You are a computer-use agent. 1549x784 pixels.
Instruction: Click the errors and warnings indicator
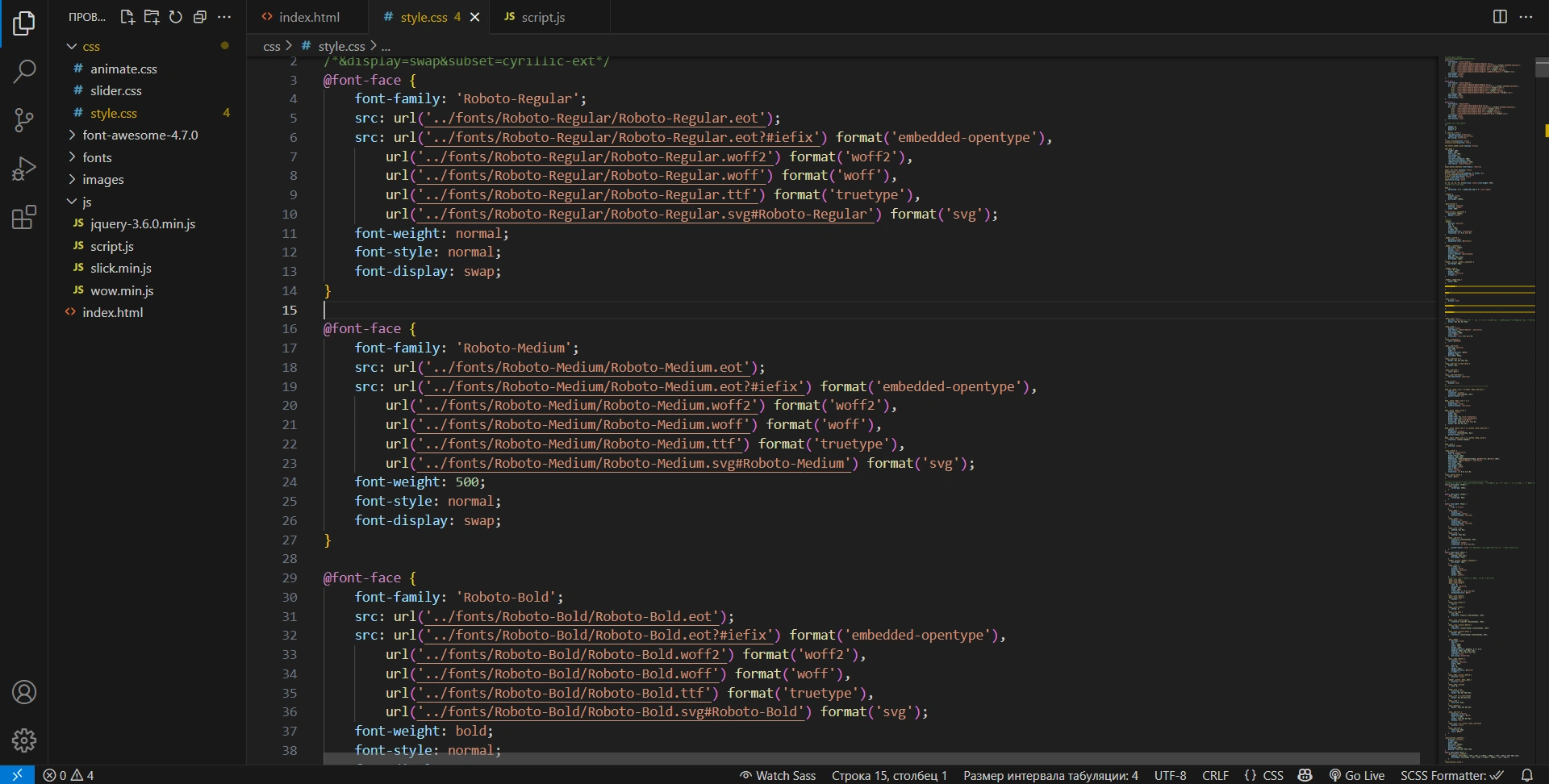point(69,775)
